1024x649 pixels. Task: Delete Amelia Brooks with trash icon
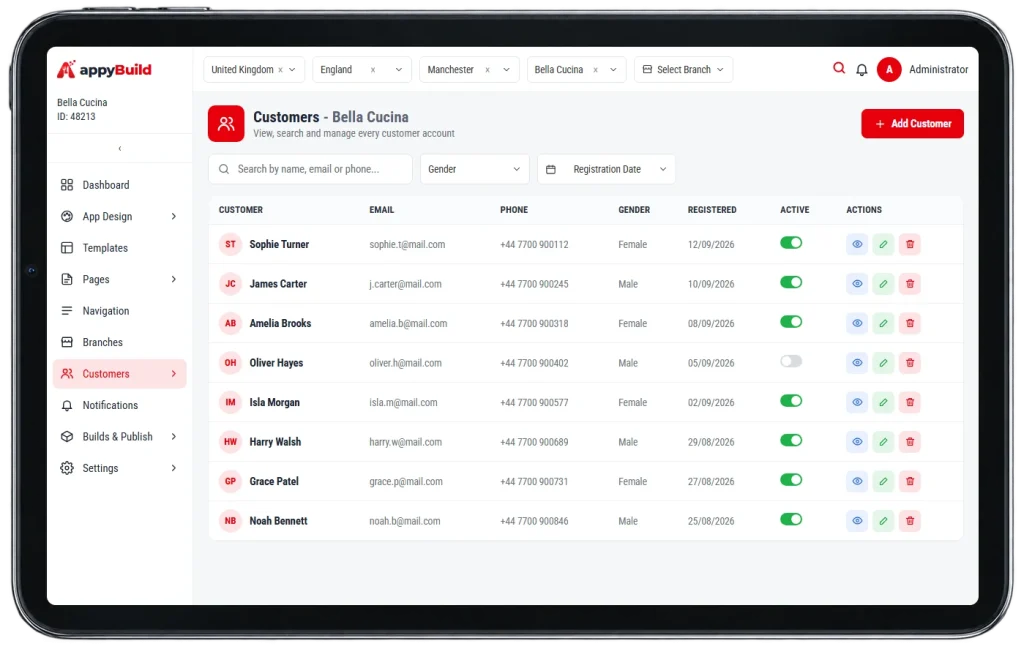click(910, 323)
